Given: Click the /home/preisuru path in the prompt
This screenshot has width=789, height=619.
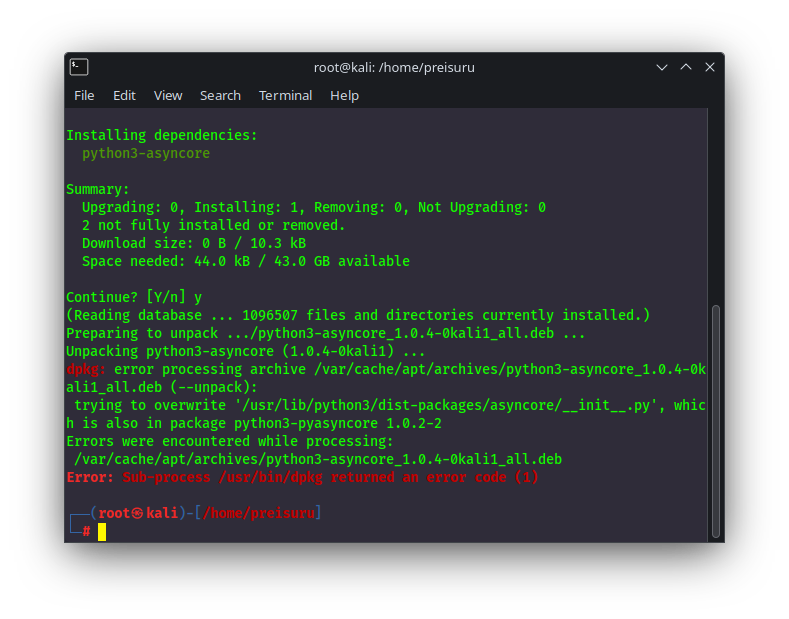Looking at the screenshot, I should click(260, 513).
